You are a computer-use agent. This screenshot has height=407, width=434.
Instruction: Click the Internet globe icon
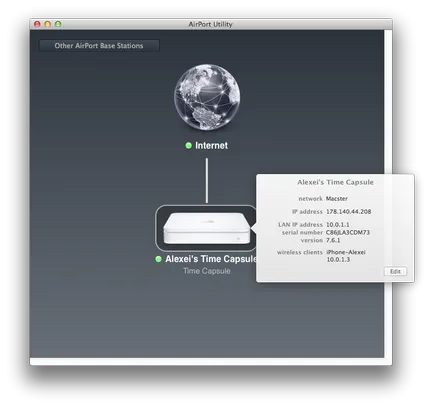(207, 97)
